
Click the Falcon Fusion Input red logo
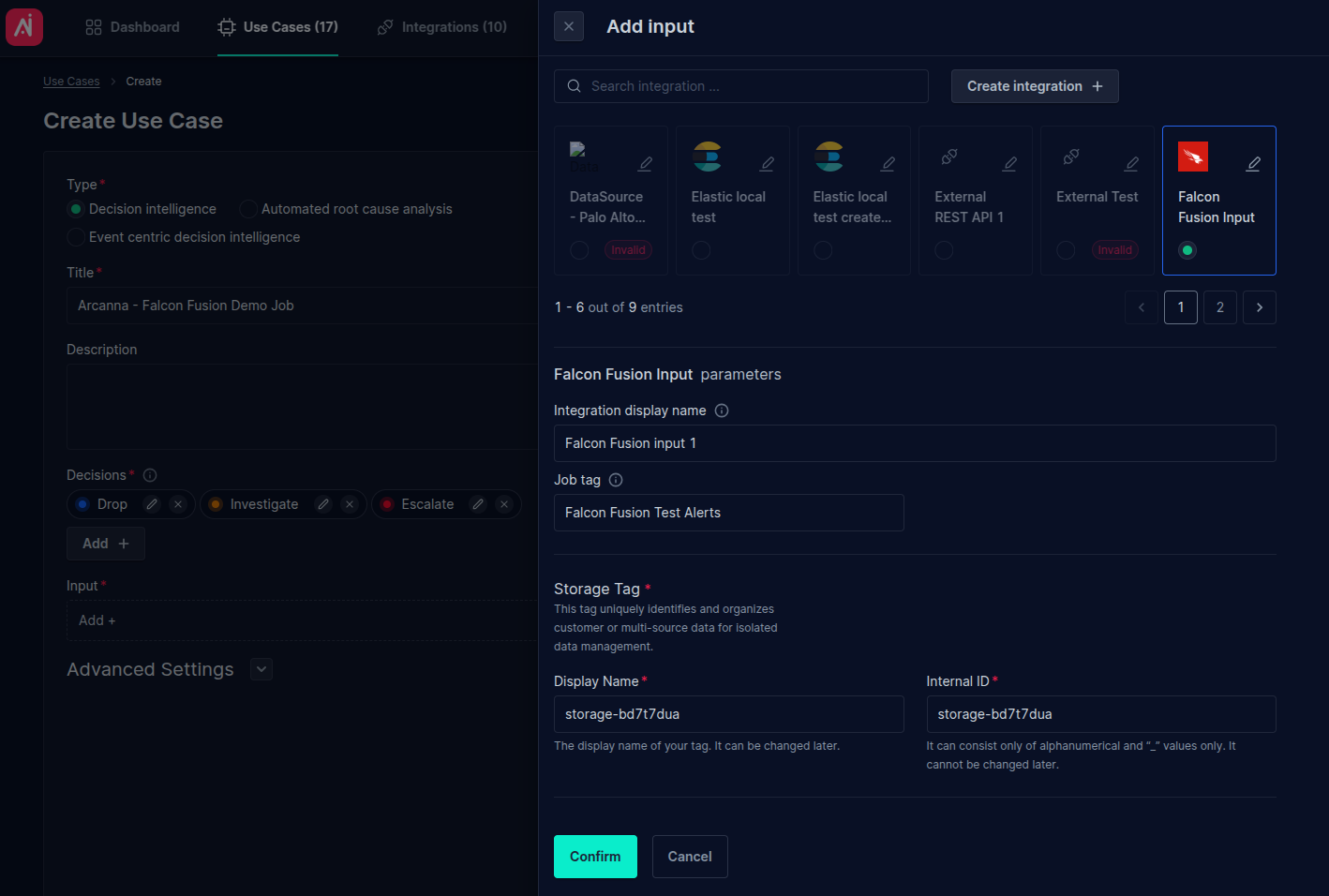click(x=1193, y=157)
